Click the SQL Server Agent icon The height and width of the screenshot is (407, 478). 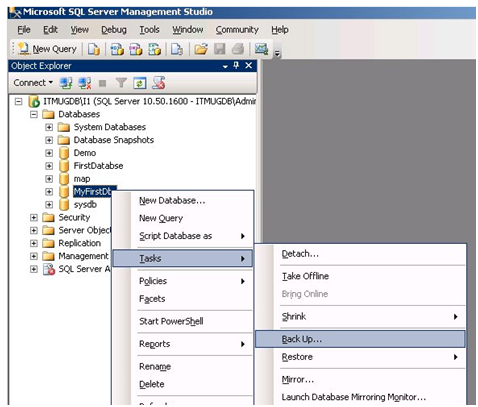49,269
